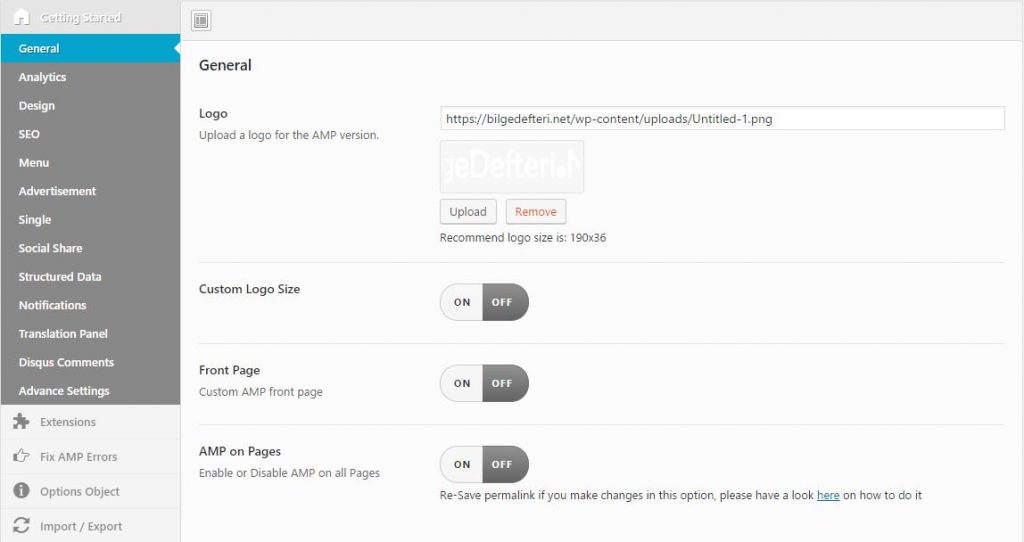Click the expand-all sections icon above General
Image resolution: width=1024 pixels, height=542 pixels.
click(201, 20)
